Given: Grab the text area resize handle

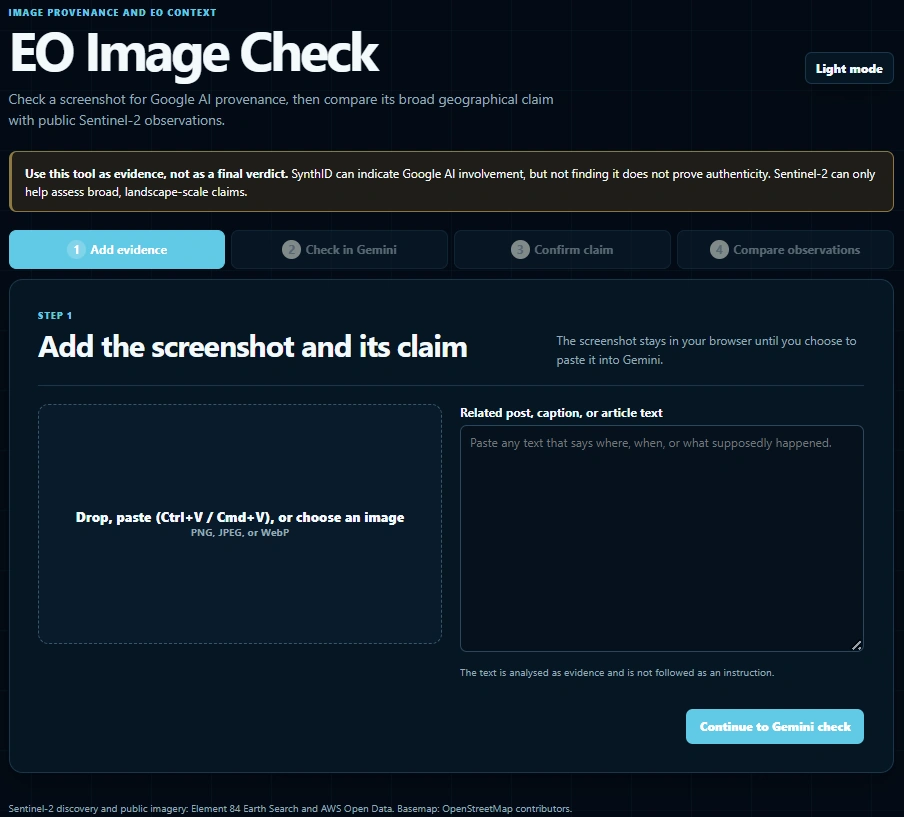Looking at the screenshot, I should [x=857, y=645].
